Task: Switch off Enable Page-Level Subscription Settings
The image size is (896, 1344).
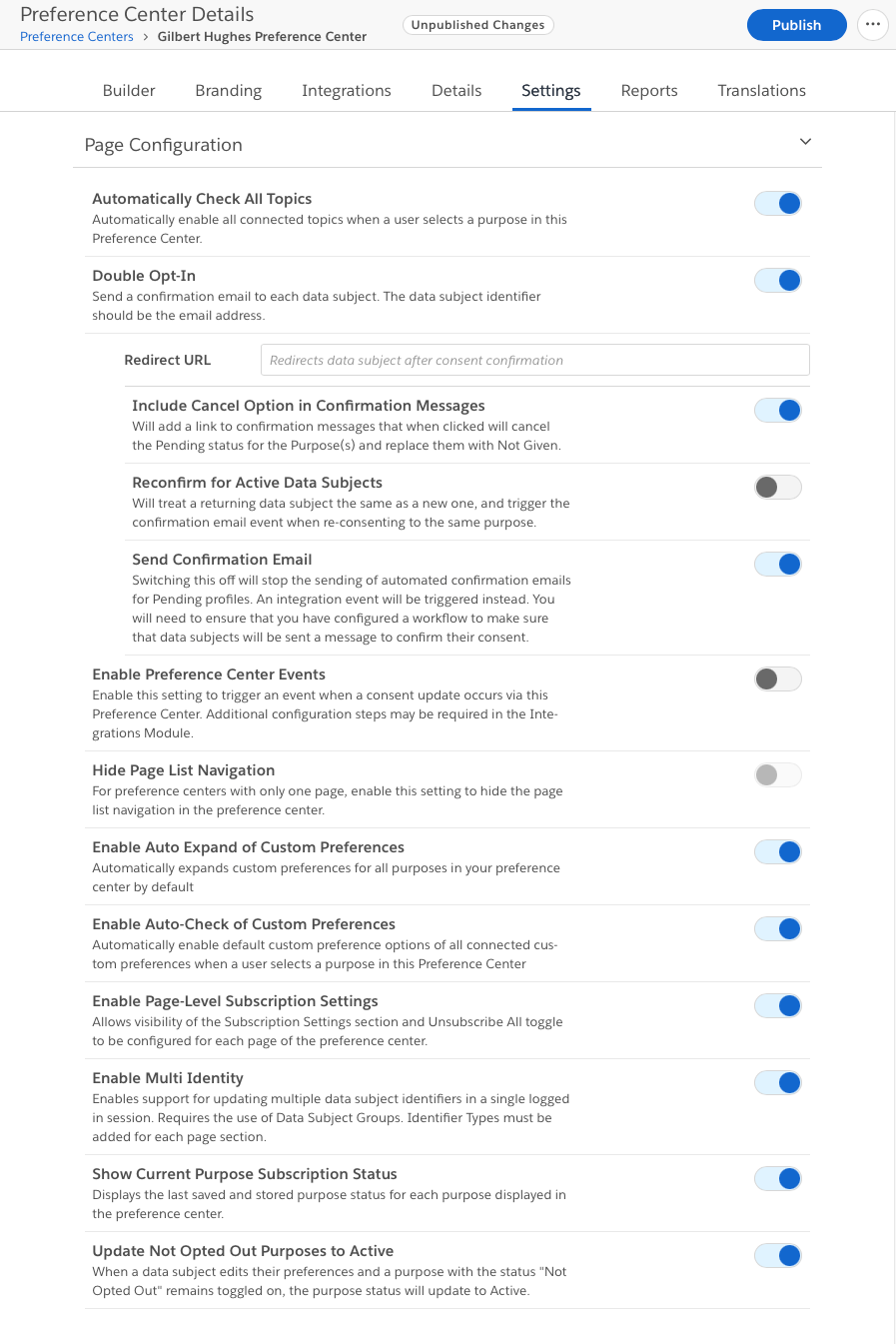Action: pyautogui.click(x=778, y=1006)
